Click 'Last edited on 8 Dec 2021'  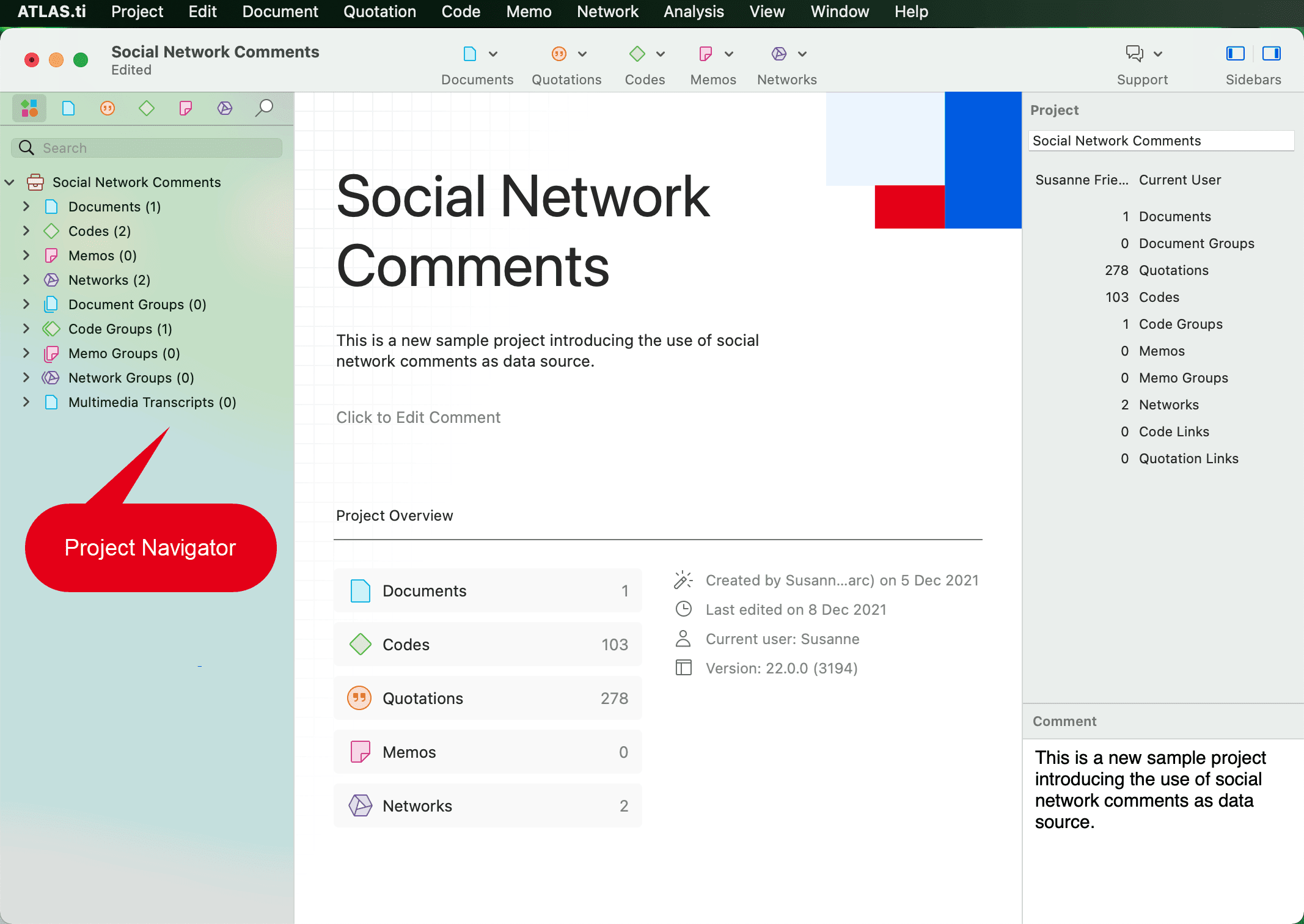click(x=796, y=609)
